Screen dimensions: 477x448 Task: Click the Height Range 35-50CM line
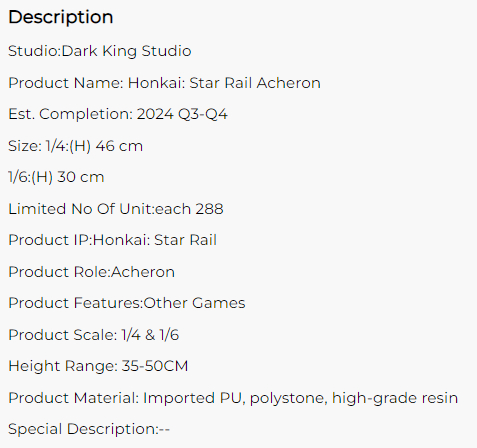click(x=98, y=366)
